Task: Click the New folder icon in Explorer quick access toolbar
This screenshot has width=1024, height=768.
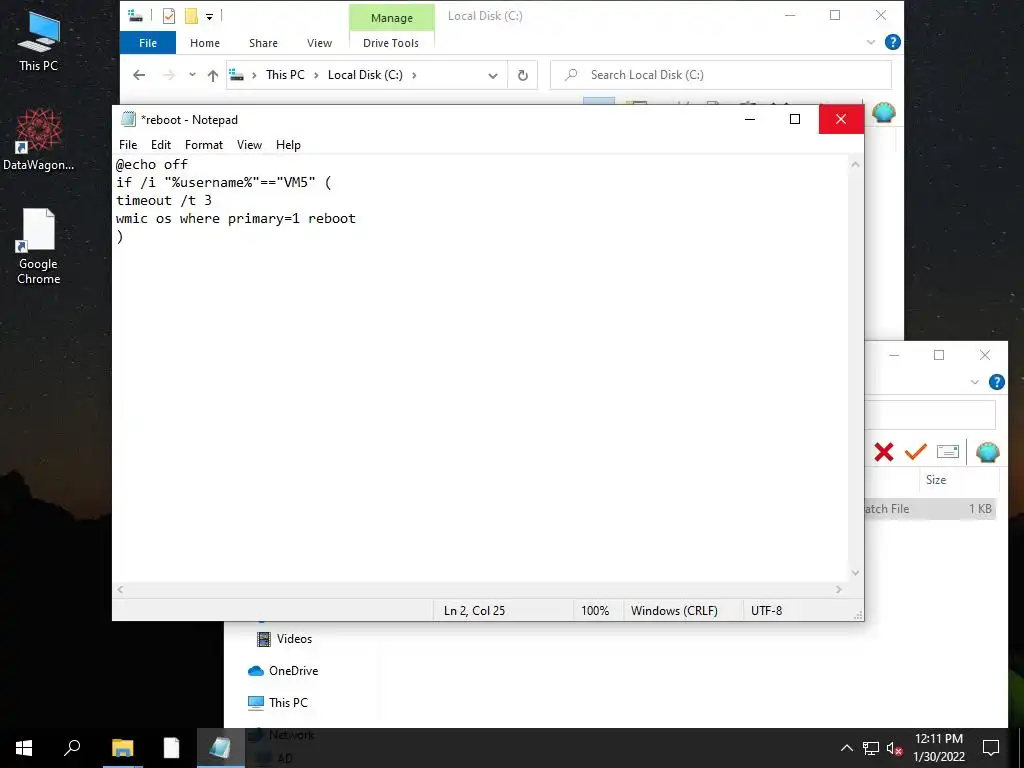Action: 191,16
